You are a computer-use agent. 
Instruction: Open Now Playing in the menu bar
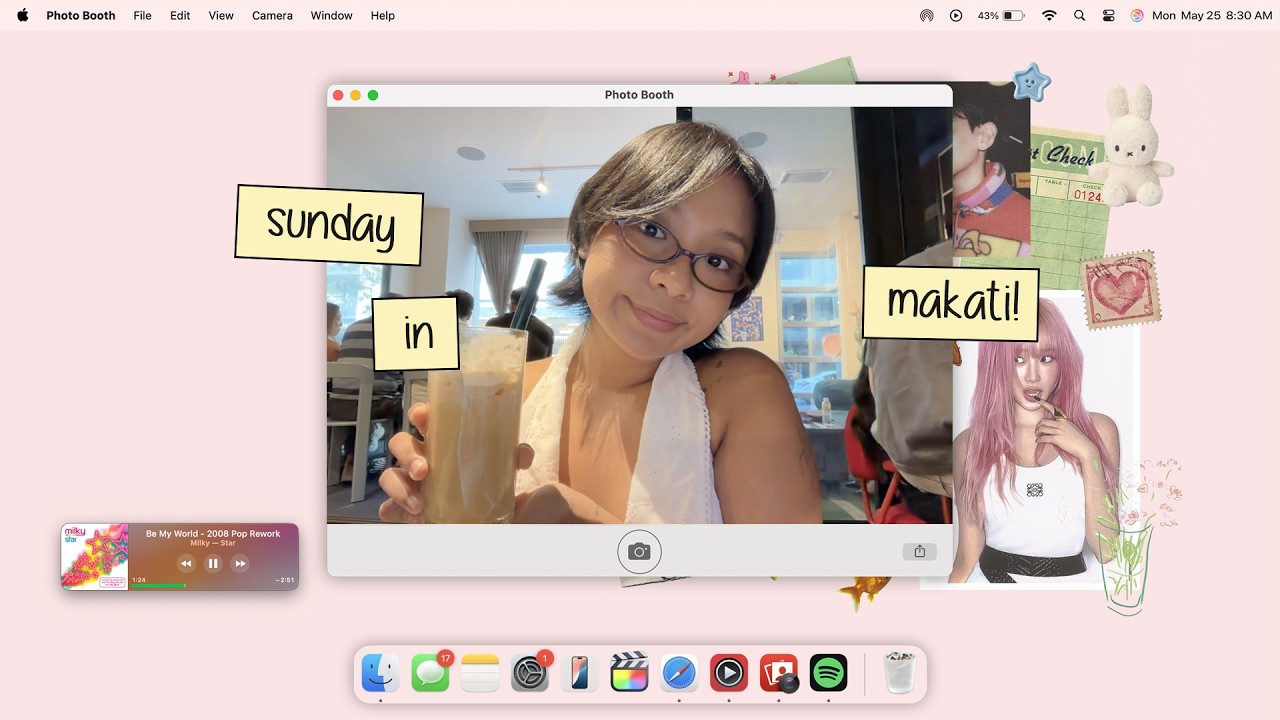point(956,16)
